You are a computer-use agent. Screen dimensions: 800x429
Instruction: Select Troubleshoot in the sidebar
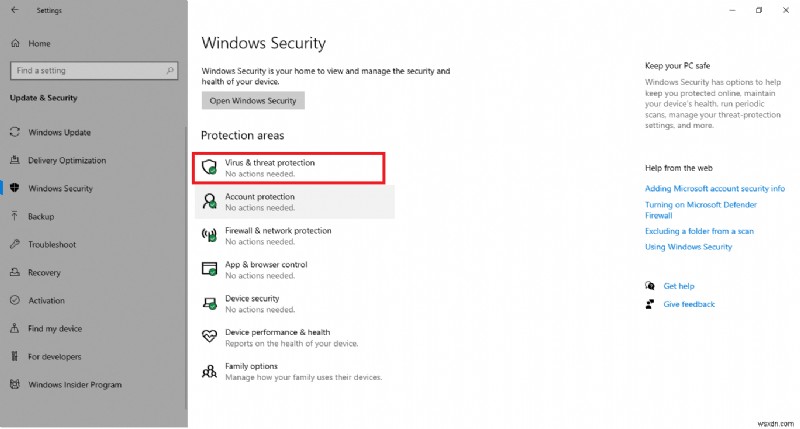pos(52,244)
